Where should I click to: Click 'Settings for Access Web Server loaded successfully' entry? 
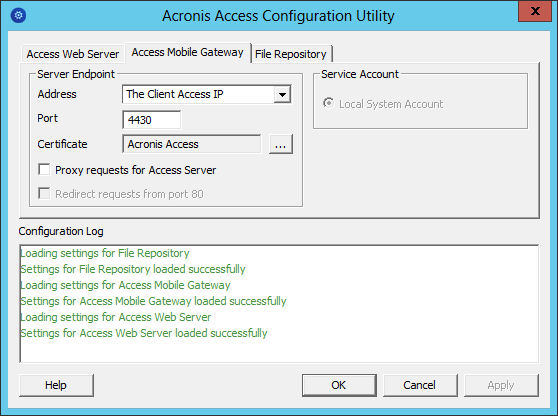(x=144, y=333)
